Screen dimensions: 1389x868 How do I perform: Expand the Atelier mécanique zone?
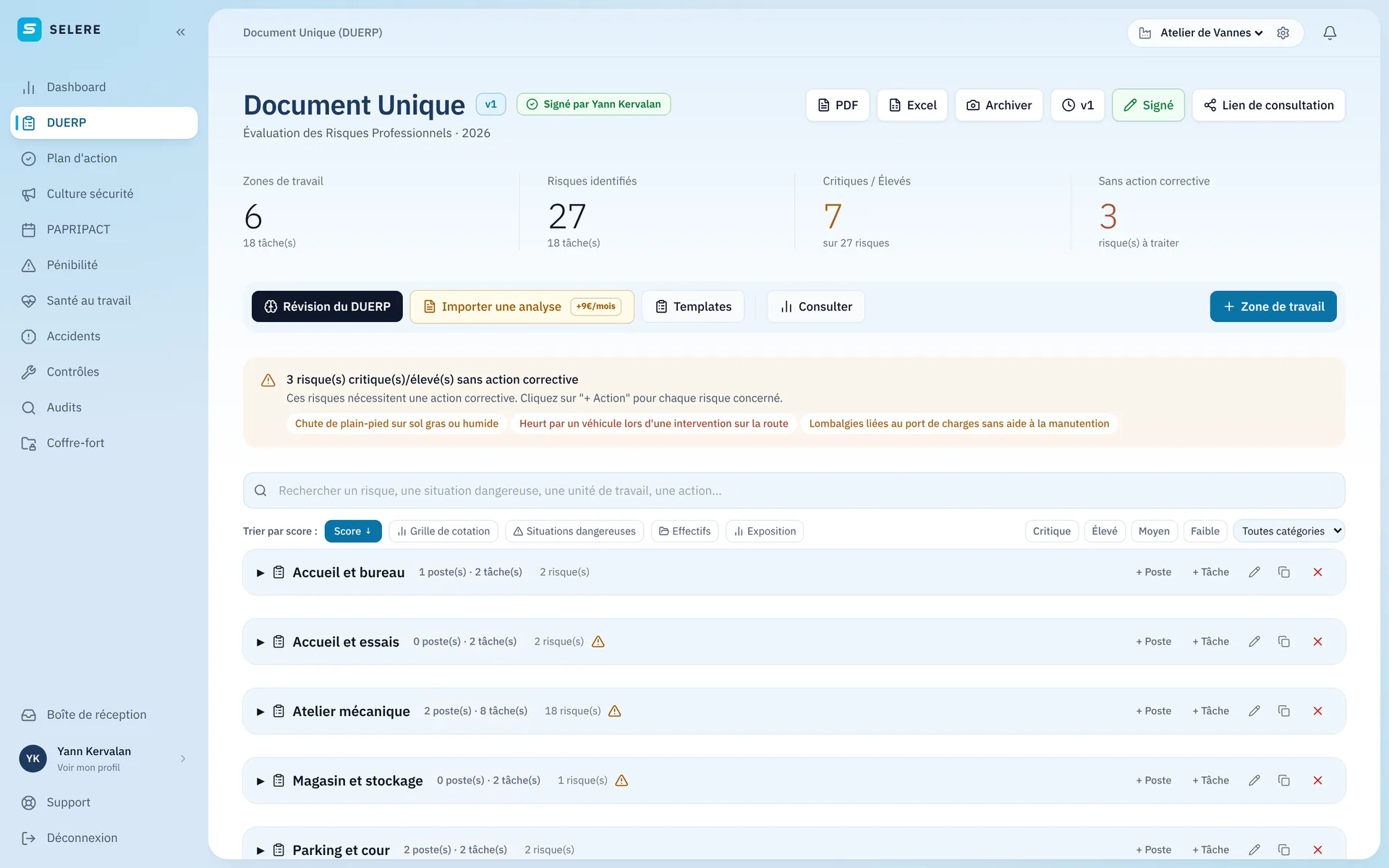click(260, 712)
